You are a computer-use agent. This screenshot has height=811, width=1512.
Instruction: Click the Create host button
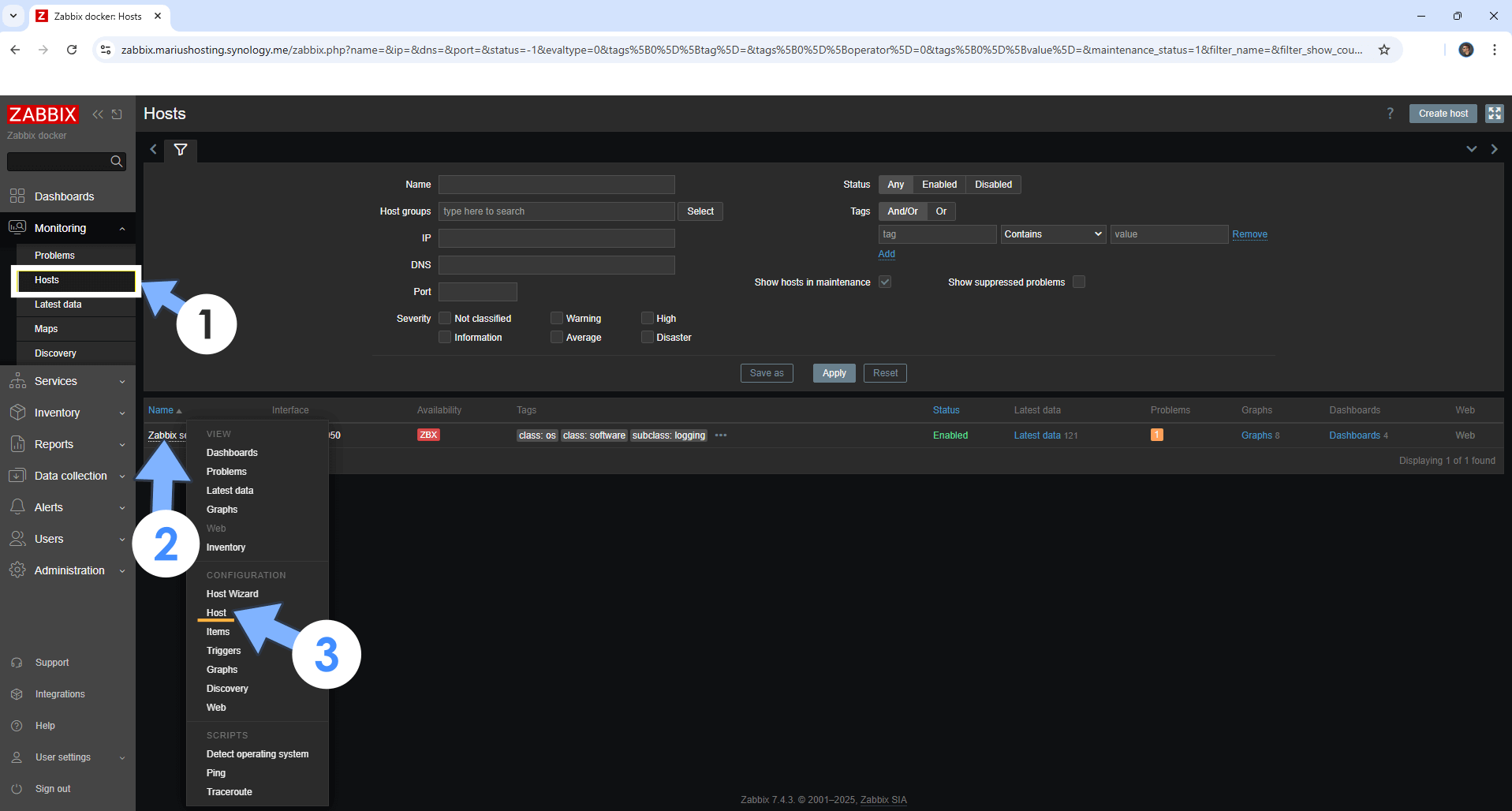tap(1443, 114)
